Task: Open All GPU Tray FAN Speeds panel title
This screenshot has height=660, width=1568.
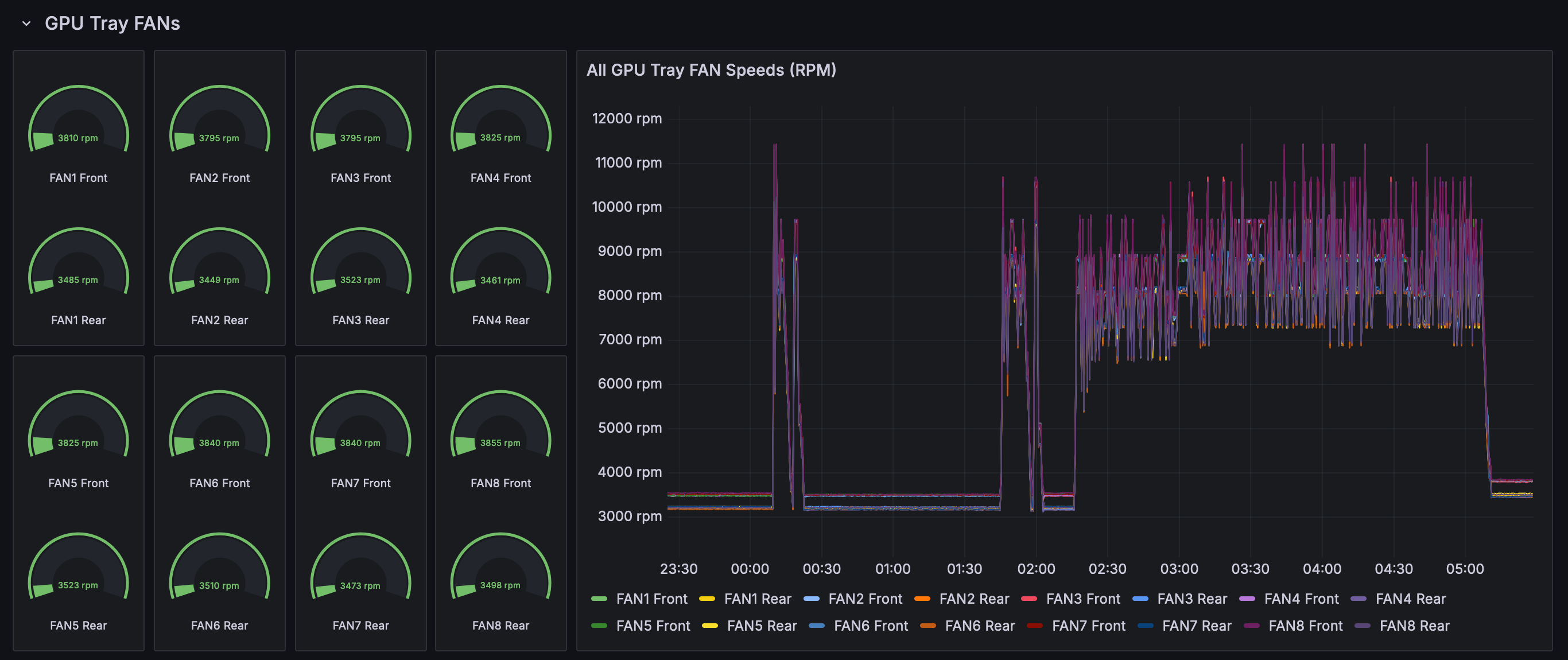Action: (x=711, y=70)
